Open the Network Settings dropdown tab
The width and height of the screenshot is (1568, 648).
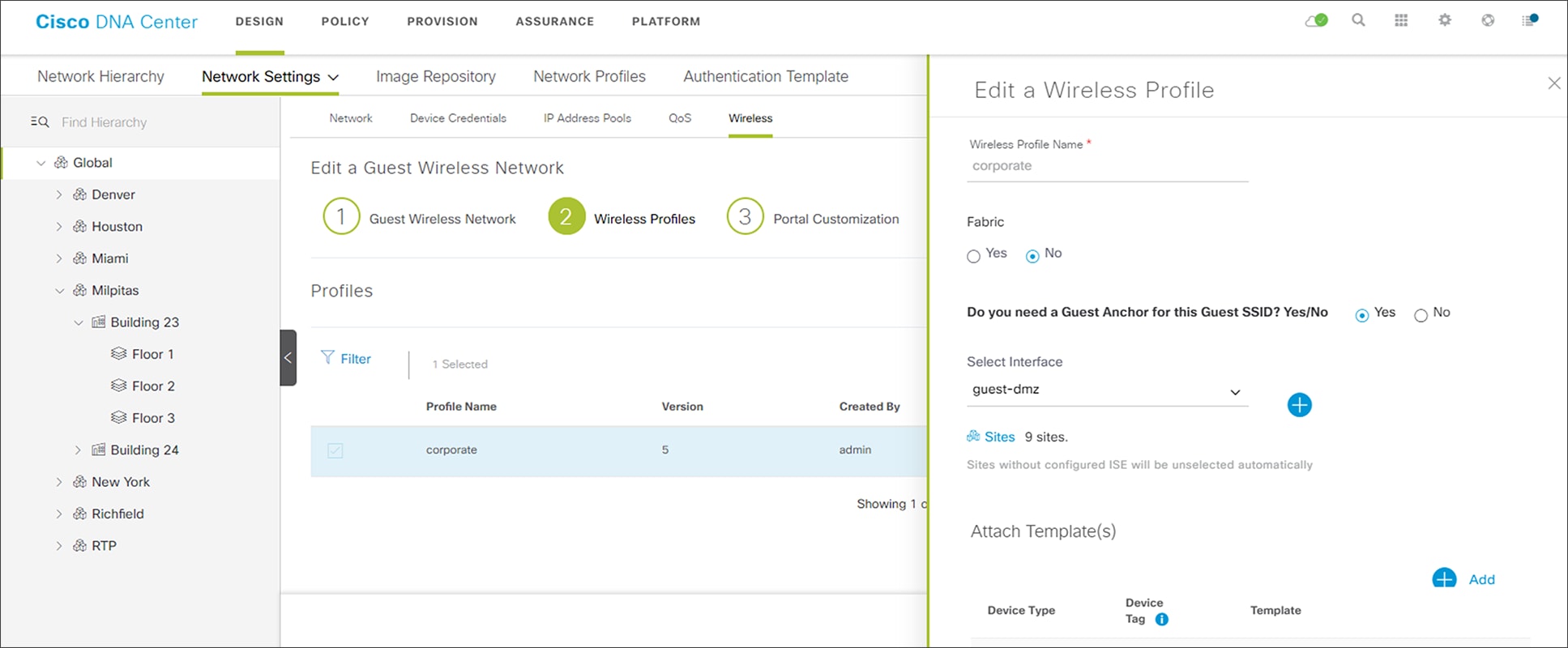270,76
